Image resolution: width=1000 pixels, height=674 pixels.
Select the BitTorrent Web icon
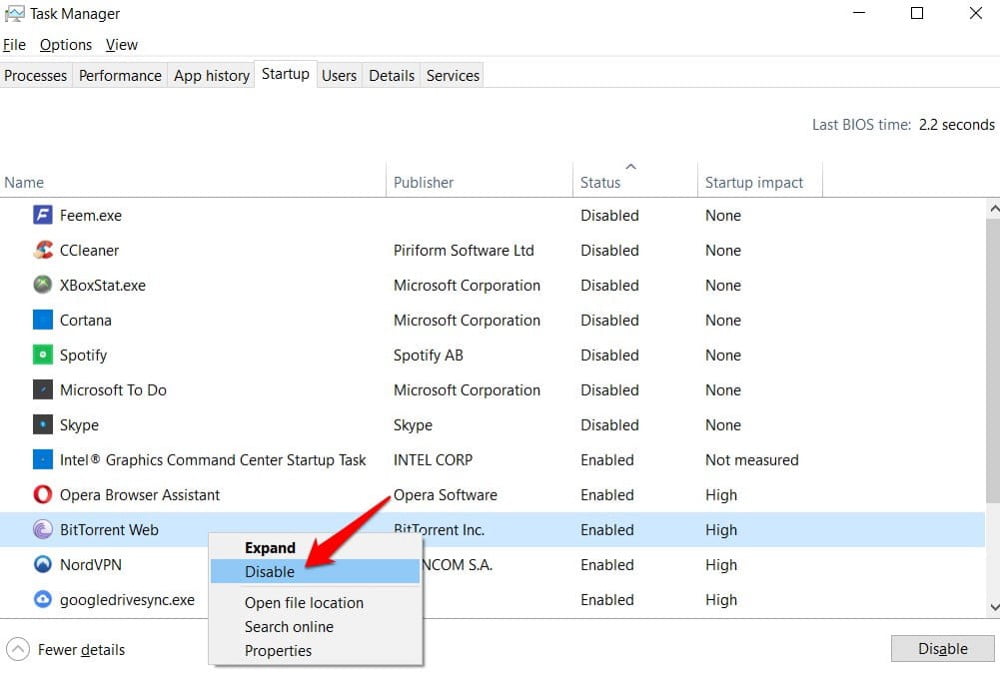click(x=42, y=530)
